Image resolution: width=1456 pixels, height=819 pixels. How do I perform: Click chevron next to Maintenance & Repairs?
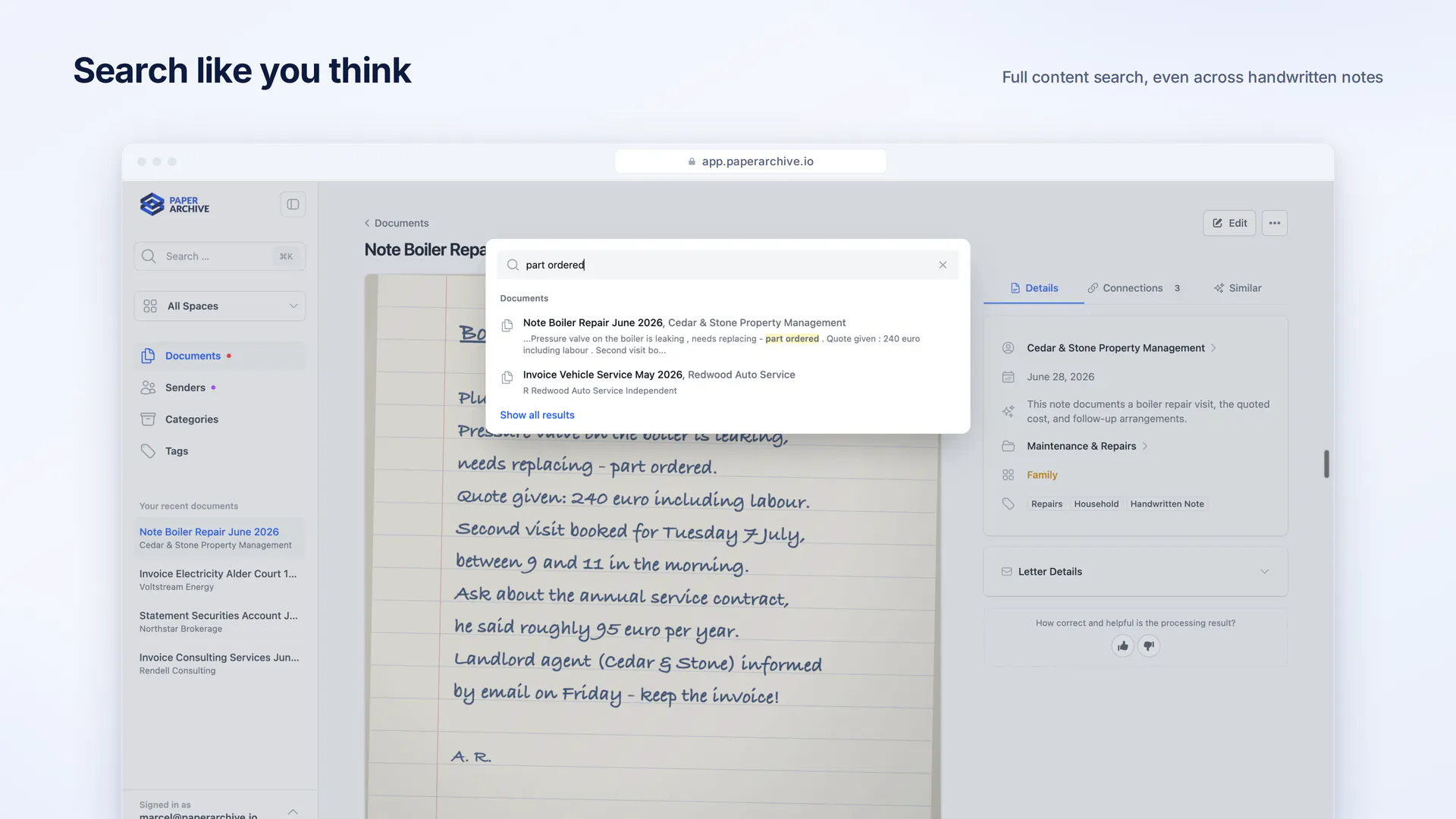[x=1145, y=446]
